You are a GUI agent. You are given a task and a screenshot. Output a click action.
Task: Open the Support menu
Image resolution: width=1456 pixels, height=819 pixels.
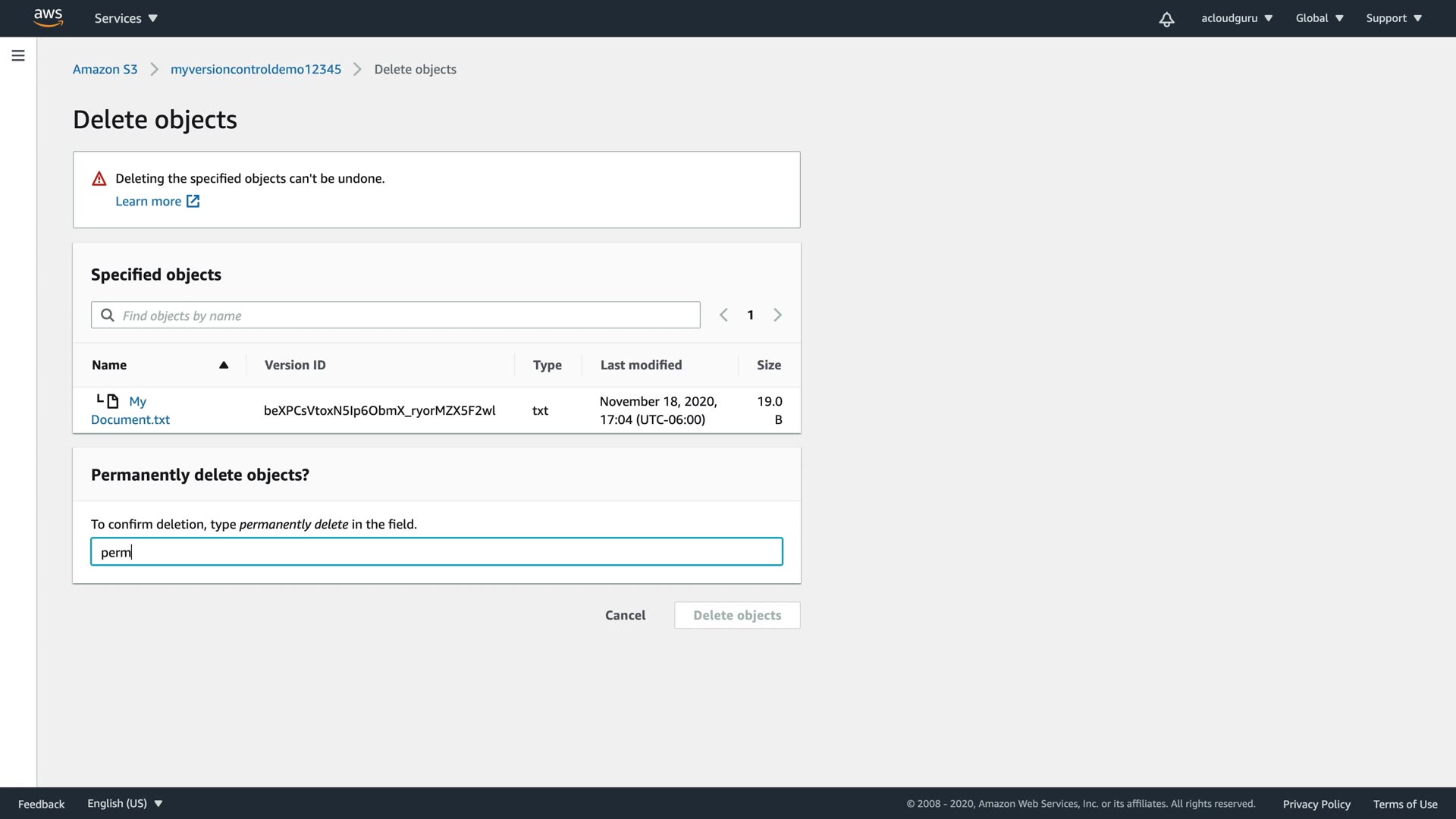[1393, 18]
